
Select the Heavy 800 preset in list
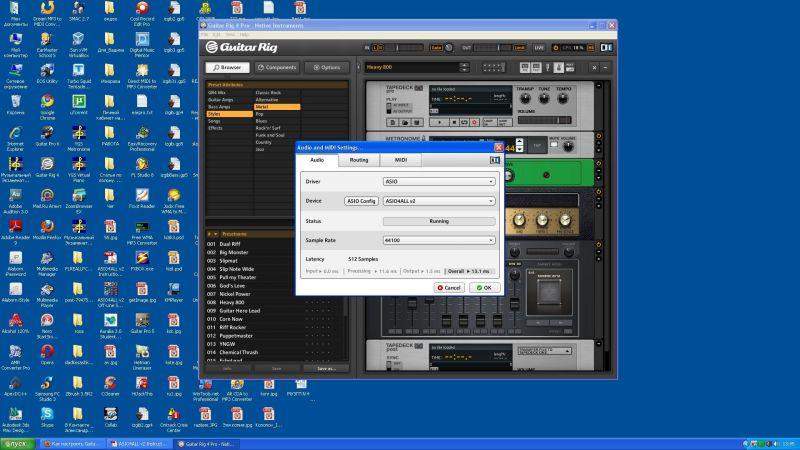233,302
